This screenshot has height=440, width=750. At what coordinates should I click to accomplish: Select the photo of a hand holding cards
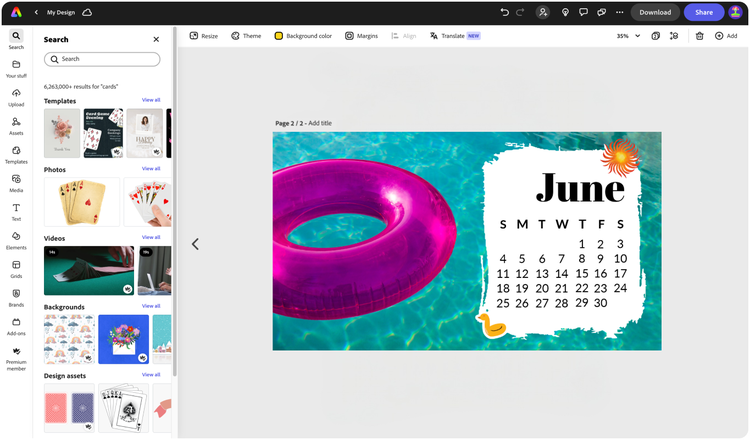(x=147, y=202)
